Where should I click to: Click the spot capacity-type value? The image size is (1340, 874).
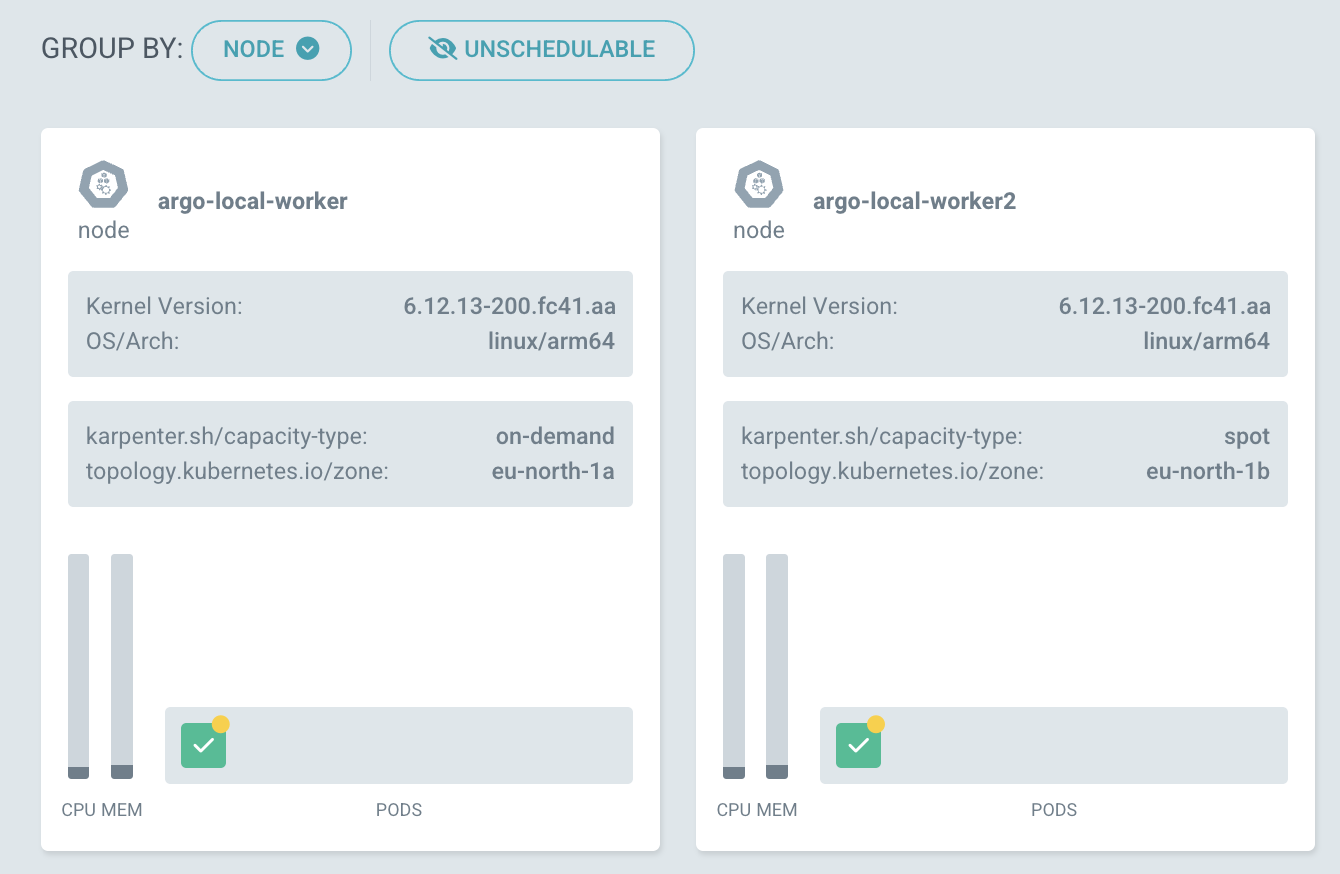click(1246, 436)
